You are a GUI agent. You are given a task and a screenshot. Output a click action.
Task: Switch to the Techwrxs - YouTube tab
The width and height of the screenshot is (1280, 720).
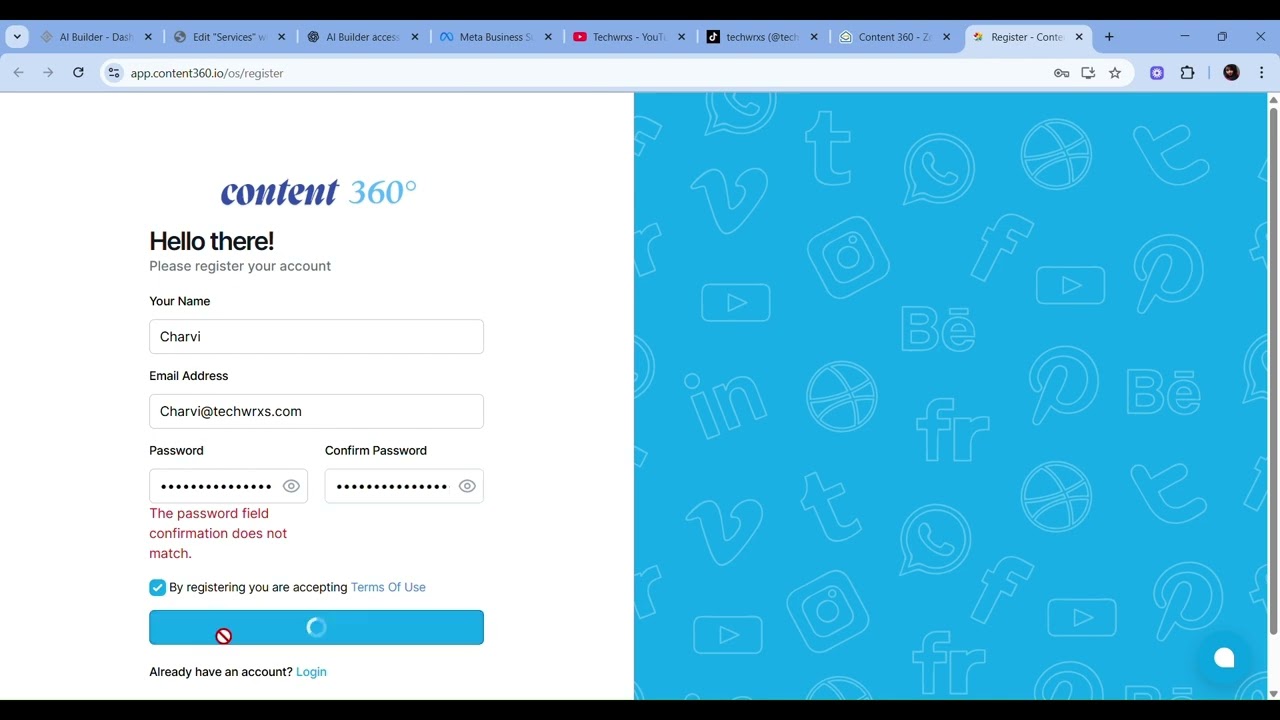(628, 37)
